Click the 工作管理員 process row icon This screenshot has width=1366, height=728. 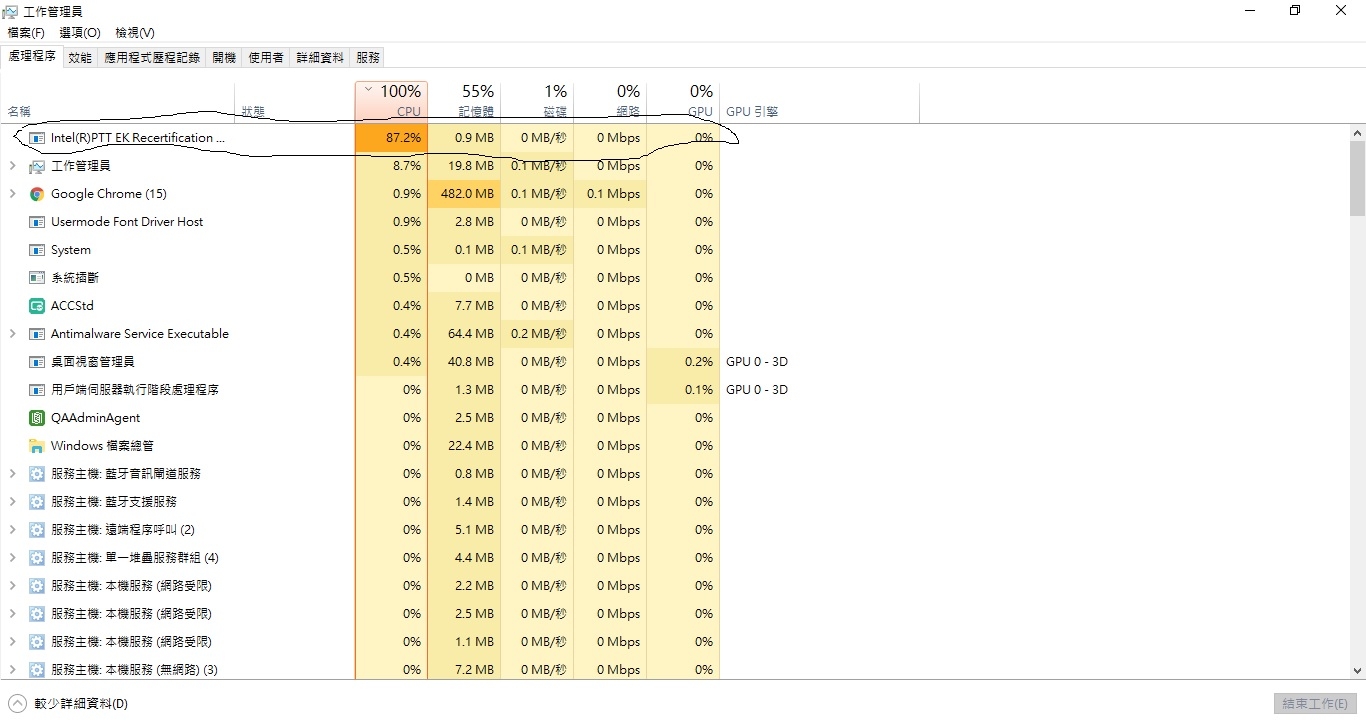pos(37,166)
